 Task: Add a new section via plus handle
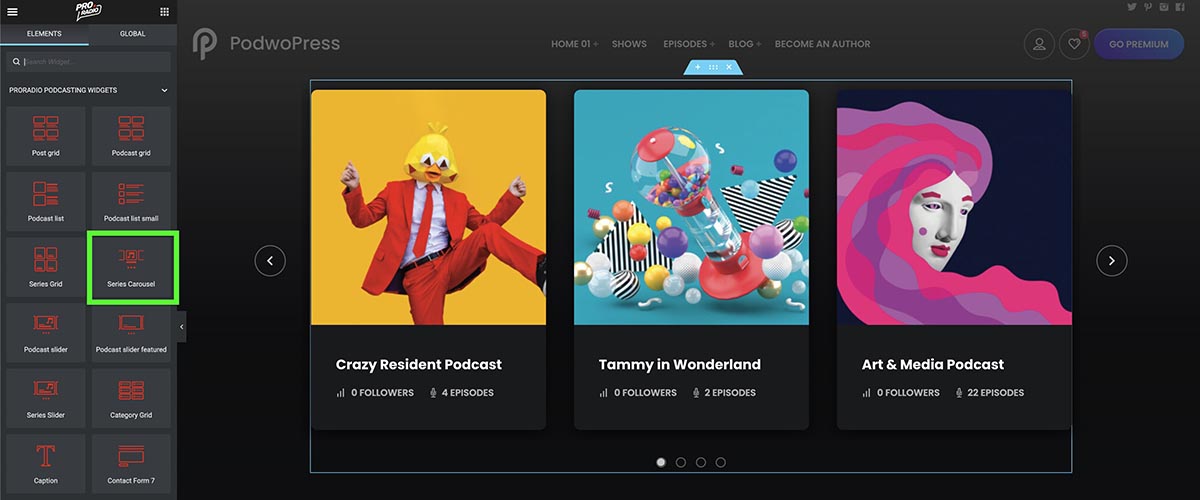pyautogui.click(x=698, y=67)
